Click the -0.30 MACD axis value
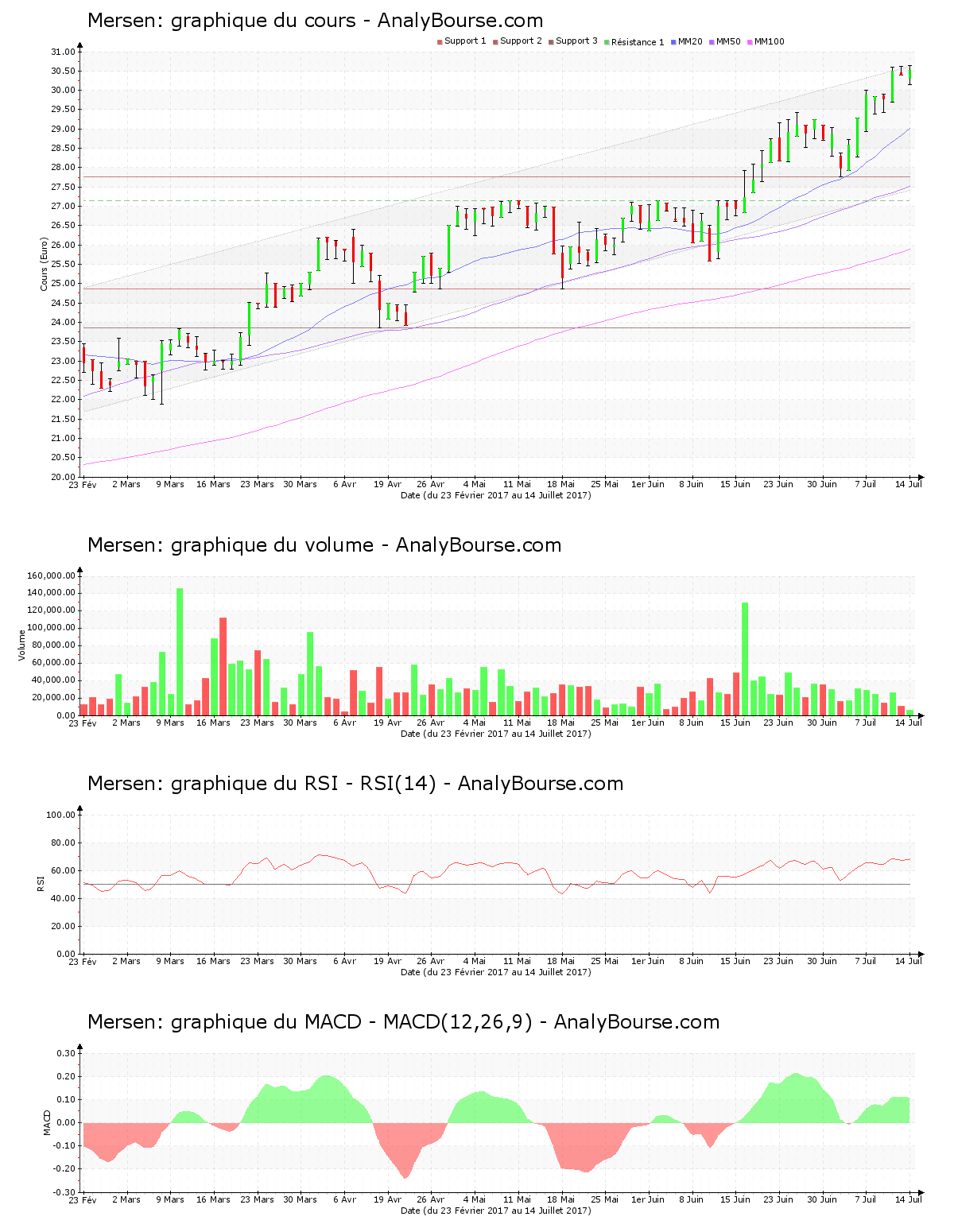The image size is (954, 1232). (64, 1192)
